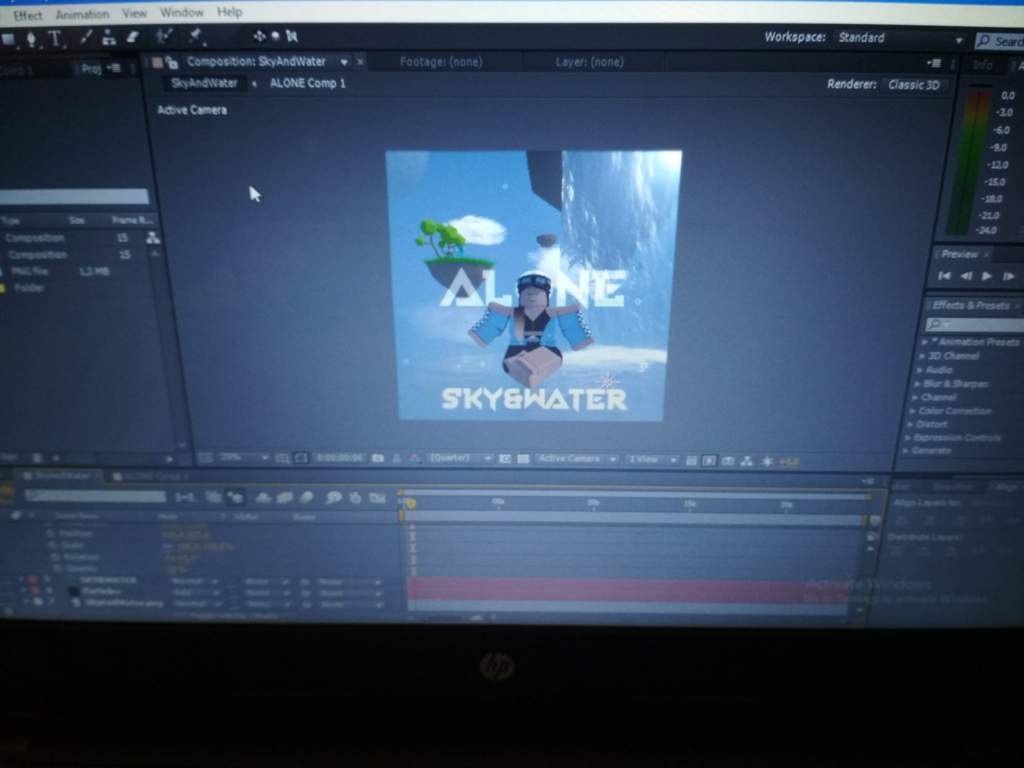The image size is (1024, 768).
Task: Close the Preview panel tab
Action: tap(986, 254)
